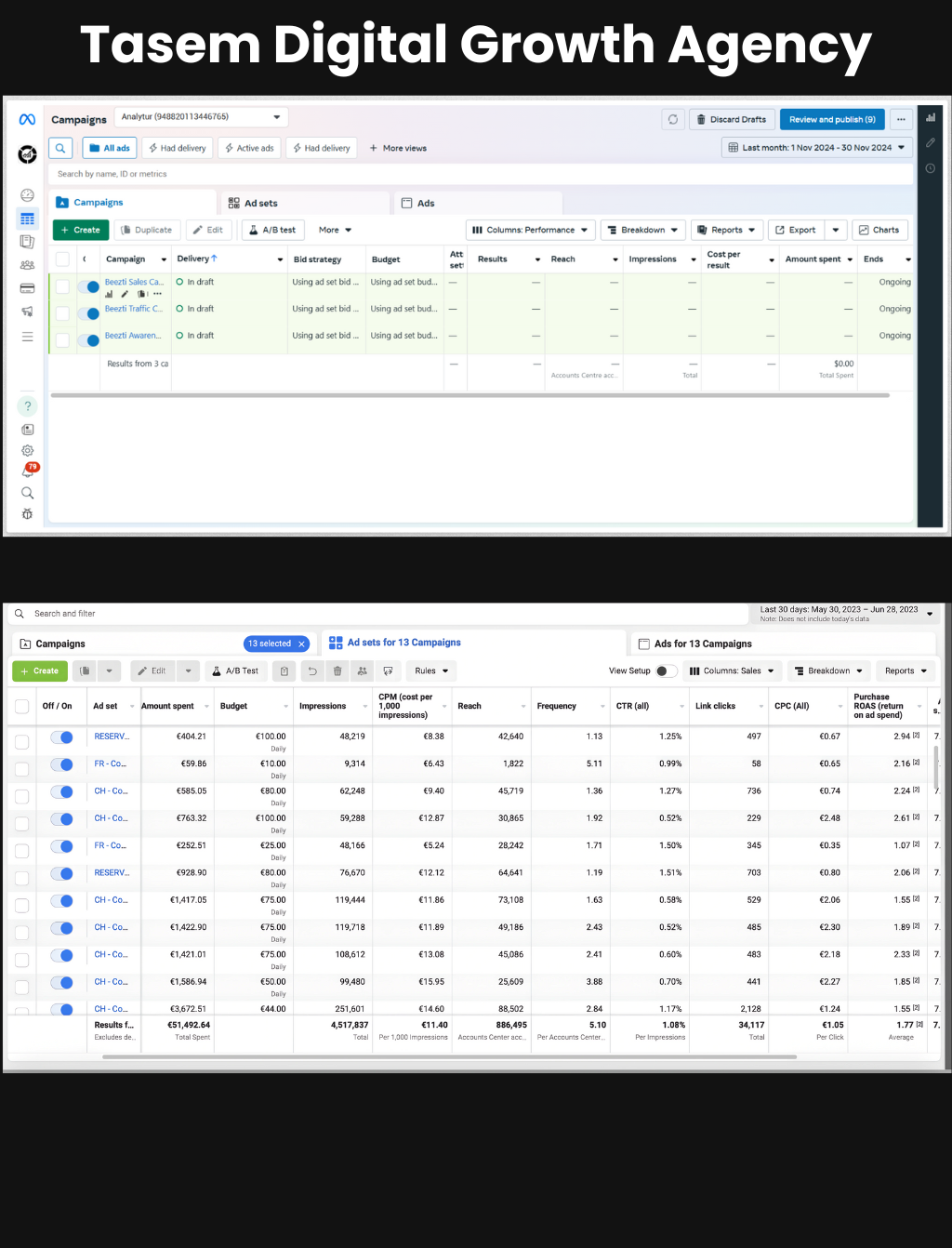This screenshot has height=1248, width=952.
Task: Click Discard Drafts
Action: tap(731, 119)
